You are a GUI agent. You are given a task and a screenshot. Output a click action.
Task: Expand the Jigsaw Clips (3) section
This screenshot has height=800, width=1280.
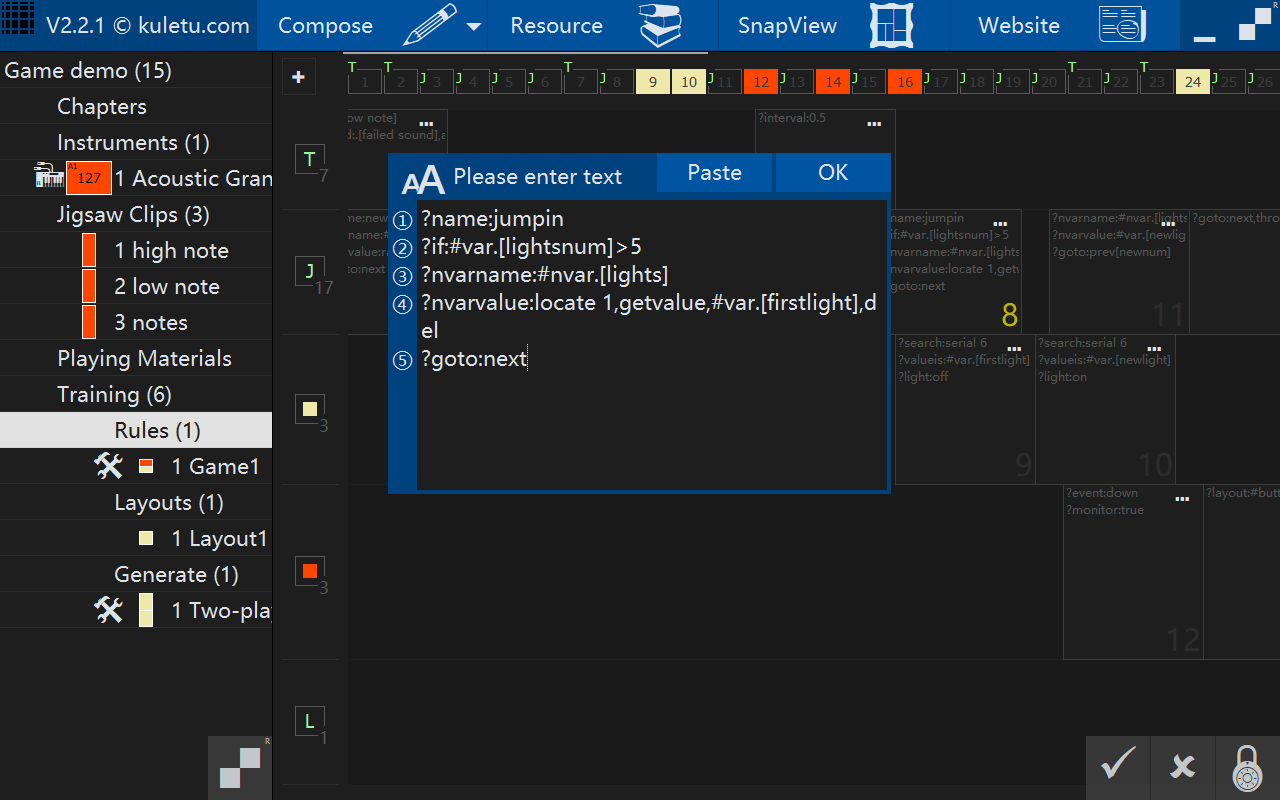(x=117, y=214)
